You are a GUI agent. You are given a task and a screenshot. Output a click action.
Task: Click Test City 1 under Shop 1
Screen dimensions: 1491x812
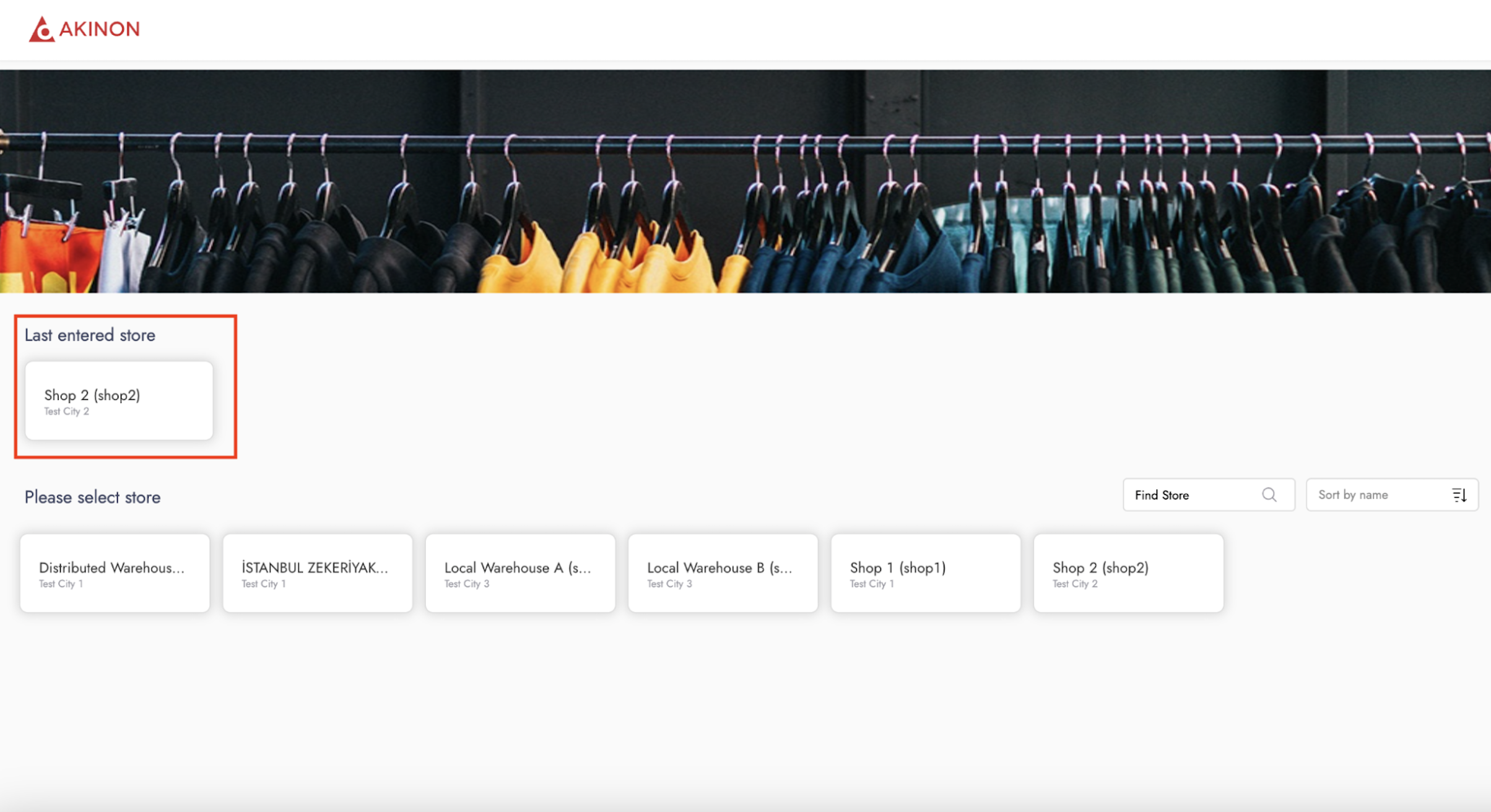[871, 584]
